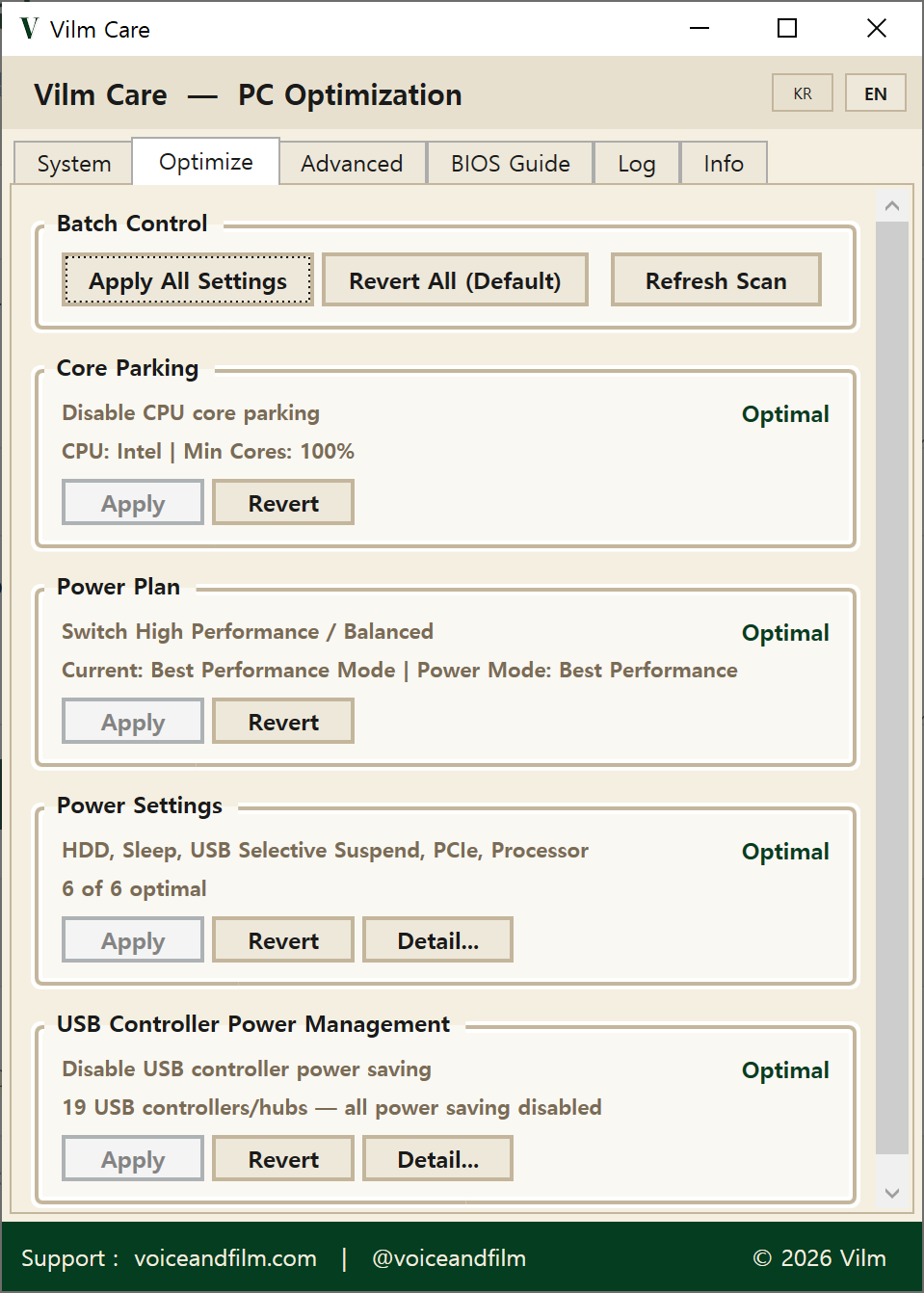The width and height of the screenshot is (924, 1293).
Task: Click the Vilm Care logo icon
Action: [28, 28]
